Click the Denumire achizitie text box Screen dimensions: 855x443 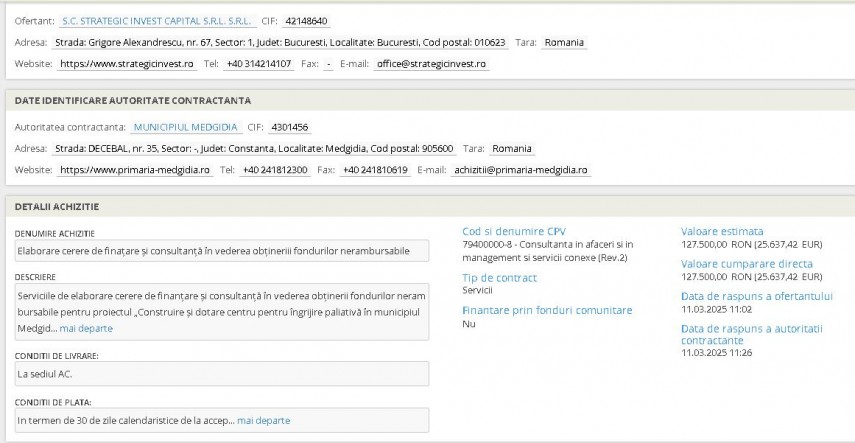(222, 251)
